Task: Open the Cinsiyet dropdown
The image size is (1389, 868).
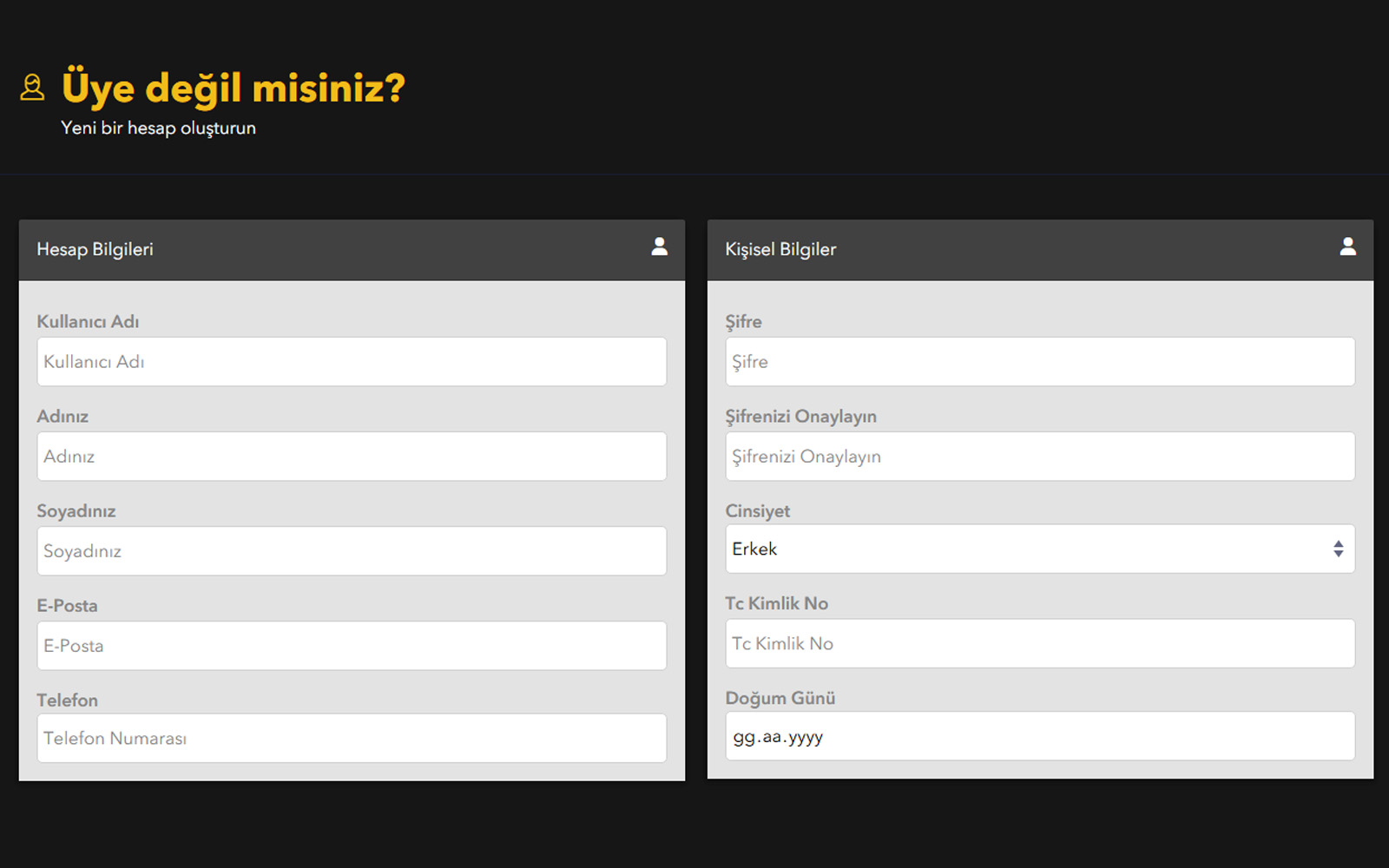Action: click(1039, 549)
